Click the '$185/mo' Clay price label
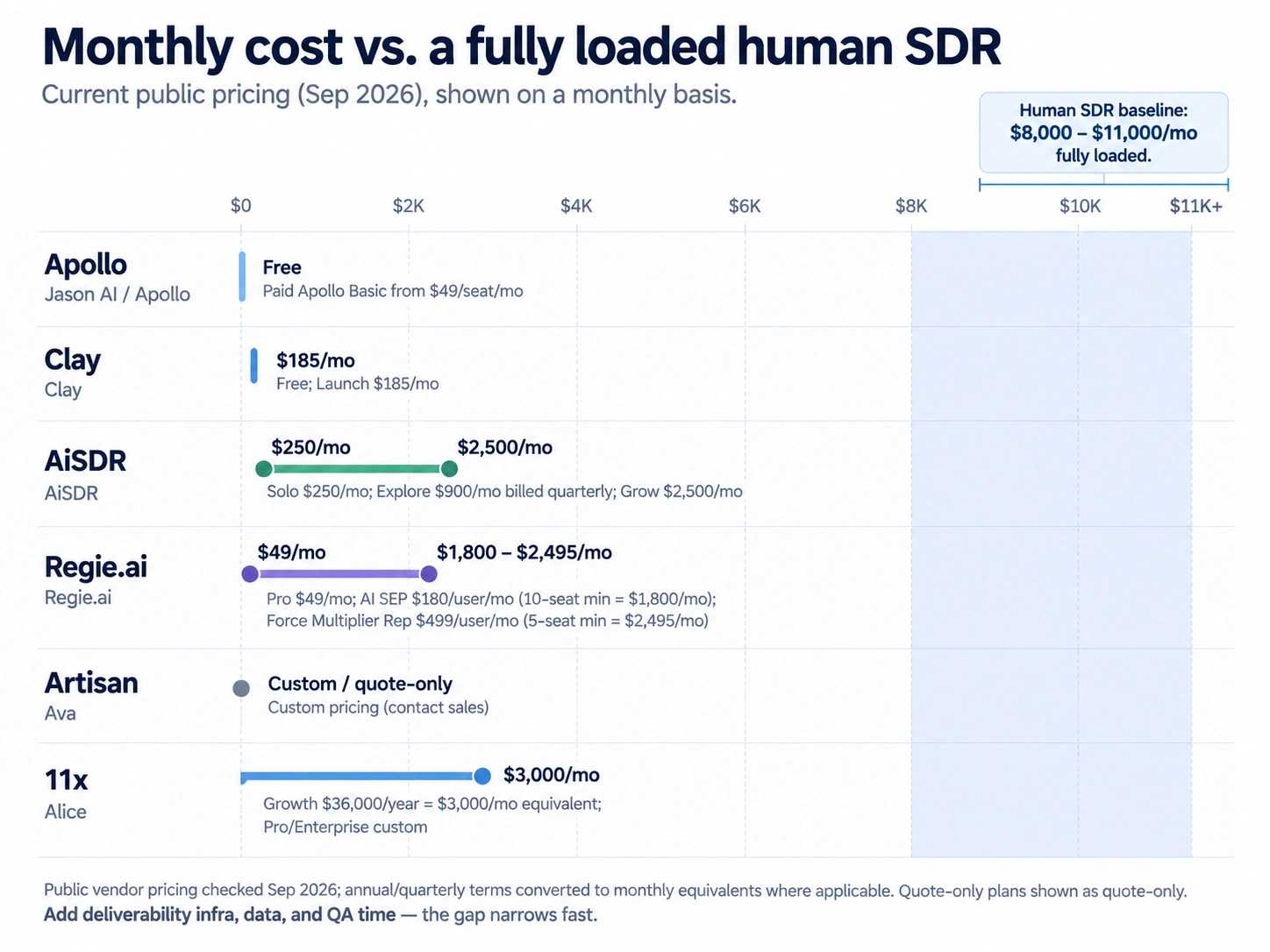Image resolution: width=1270 pixels, height=952 pixels. point(316,360)
